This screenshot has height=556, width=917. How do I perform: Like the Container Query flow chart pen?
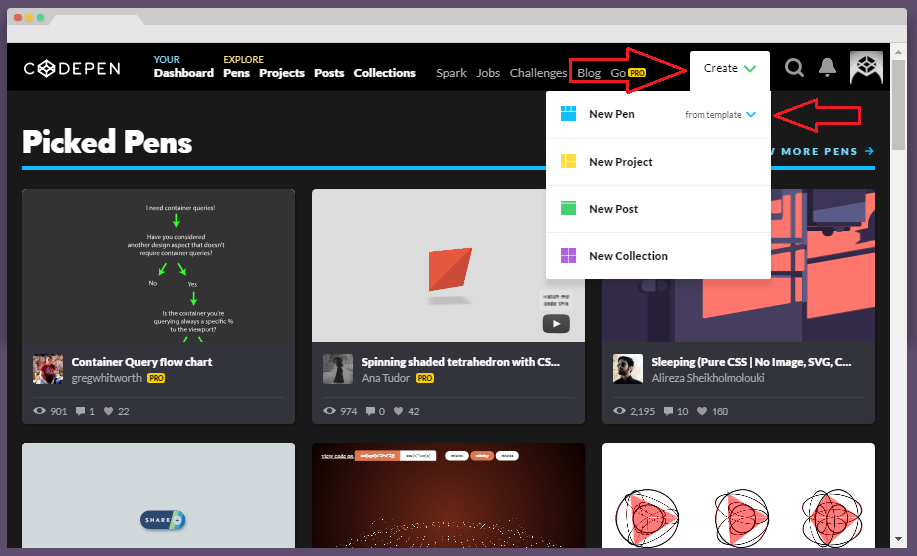pos(108,411)
